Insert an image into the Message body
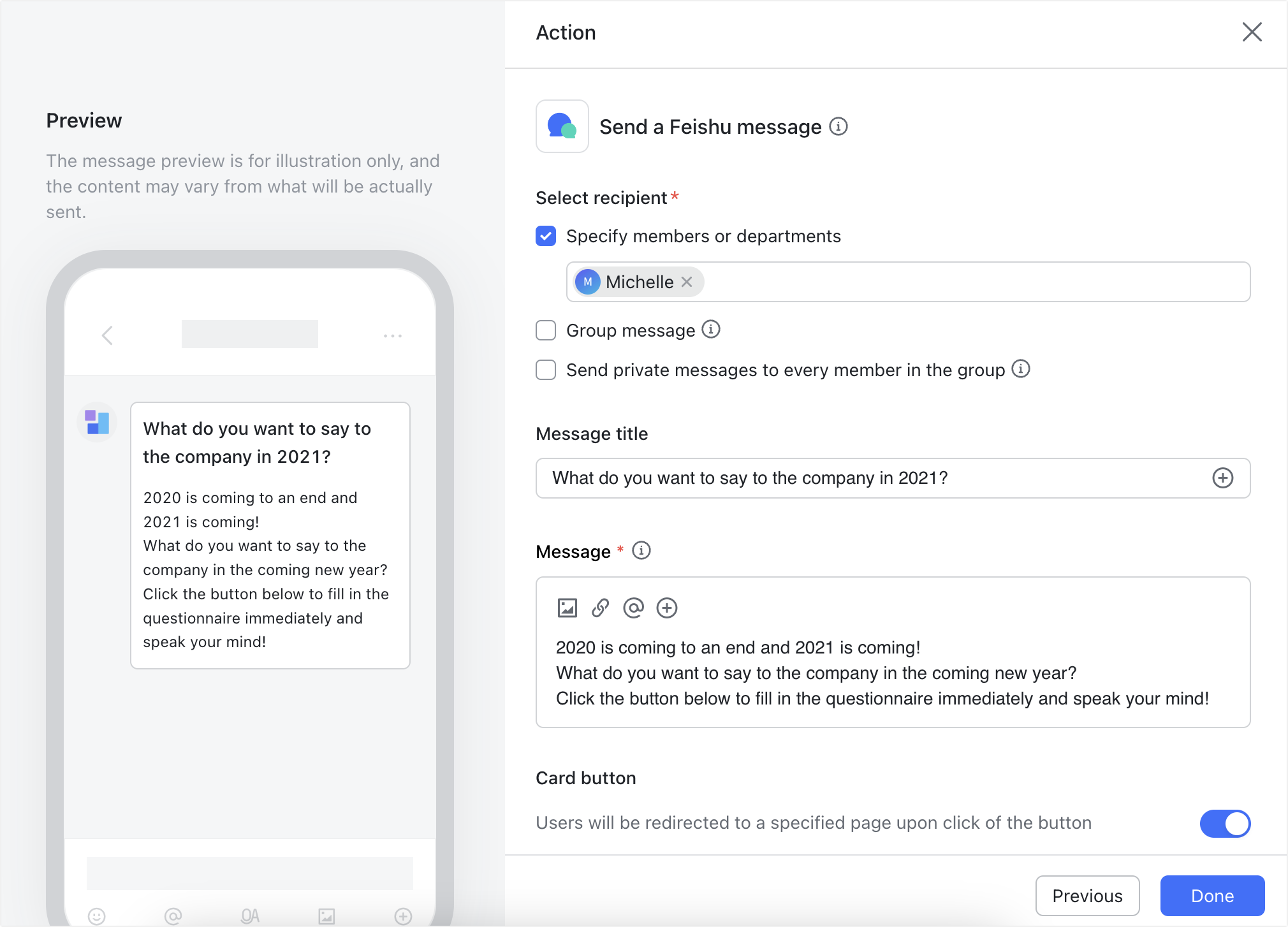Viewport: 1288px width, 927px height. [x=567, y=608]
